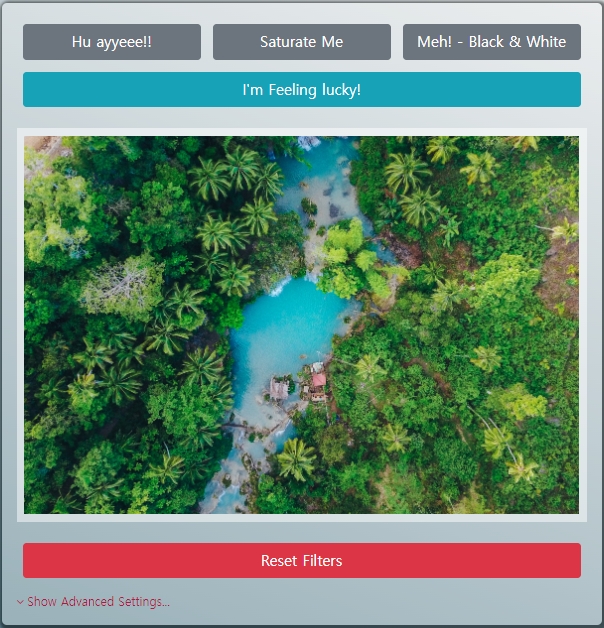Click the red-roofed hut in the photo
The image size is (604, 628).
[x=319, y=379]
